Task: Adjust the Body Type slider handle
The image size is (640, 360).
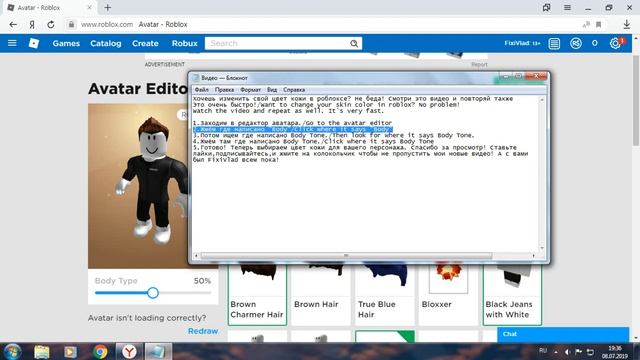Action: (153, 293)
